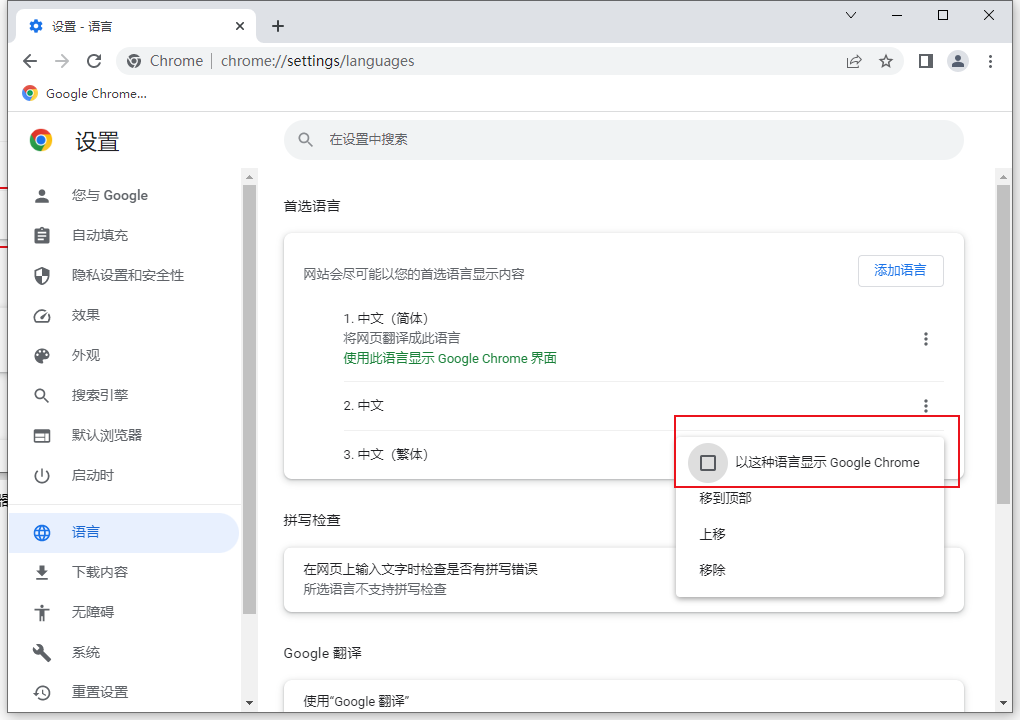Click the forward navigation arrow

pos(62,61)
